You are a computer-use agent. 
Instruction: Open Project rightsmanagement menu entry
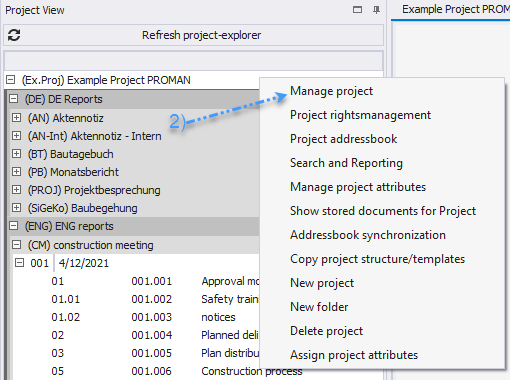point(360,115)
